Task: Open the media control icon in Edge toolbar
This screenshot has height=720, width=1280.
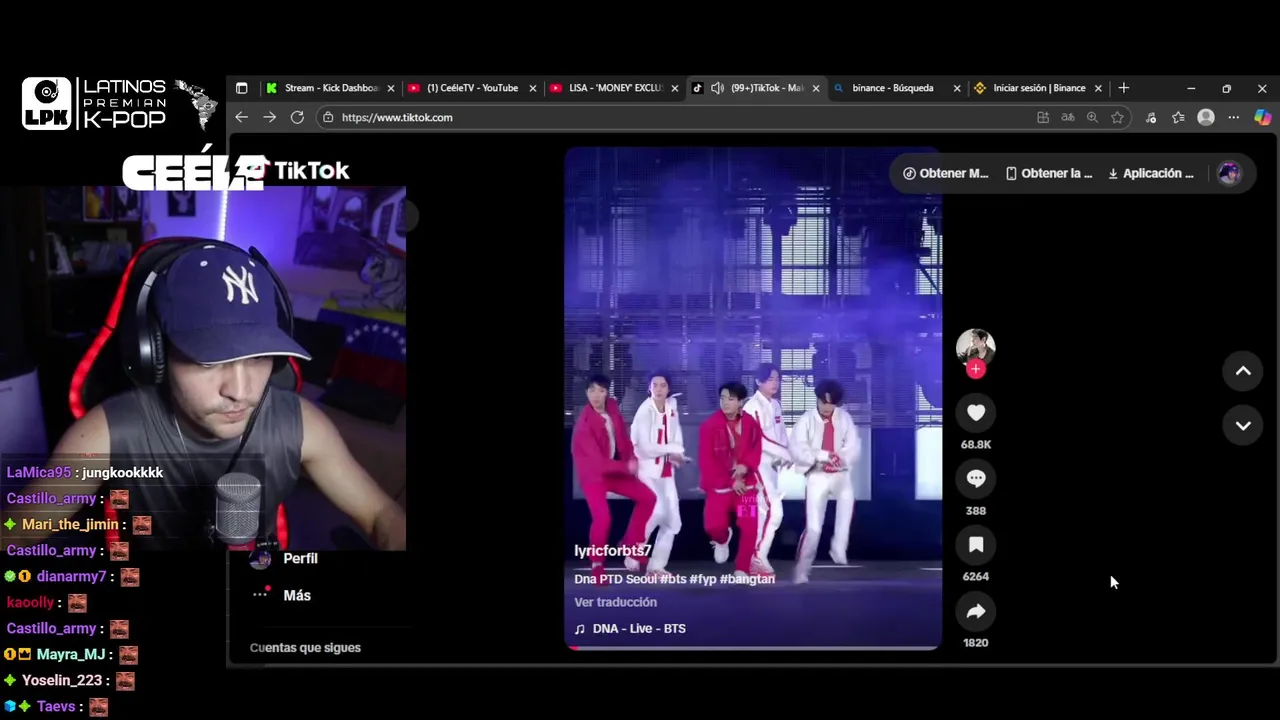Action: (x=1151, y=117)
